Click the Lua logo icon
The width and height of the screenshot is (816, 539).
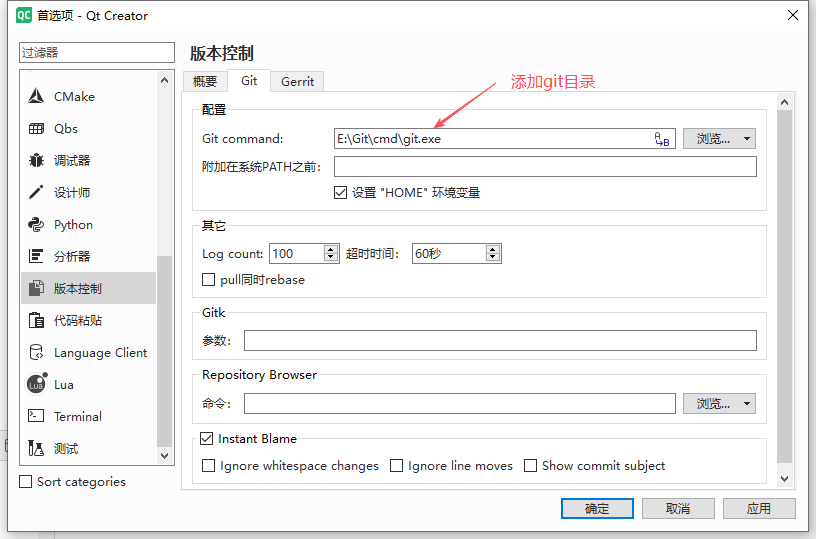(36, 384)
